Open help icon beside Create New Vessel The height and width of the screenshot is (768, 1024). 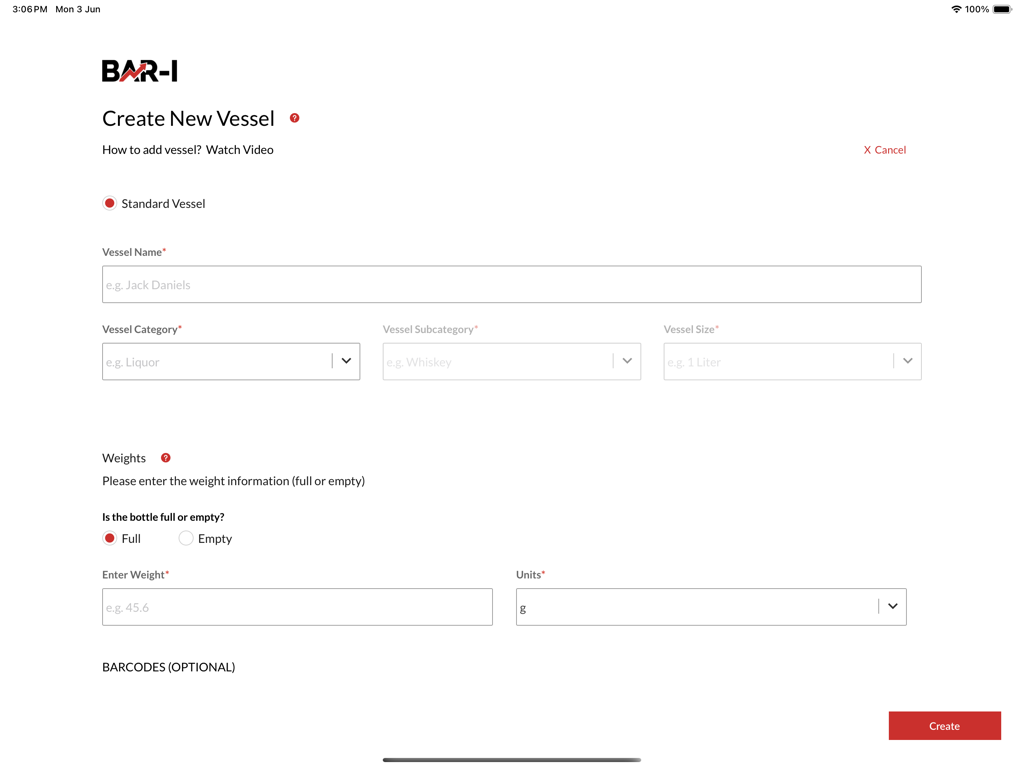[294, 118]
